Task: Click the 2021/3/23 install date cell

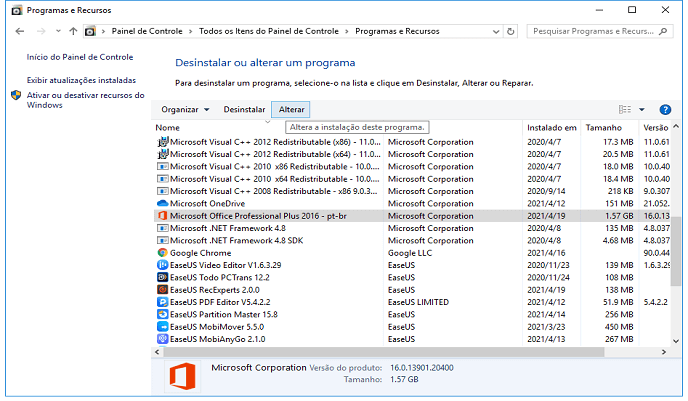Action: coord(546,327)
